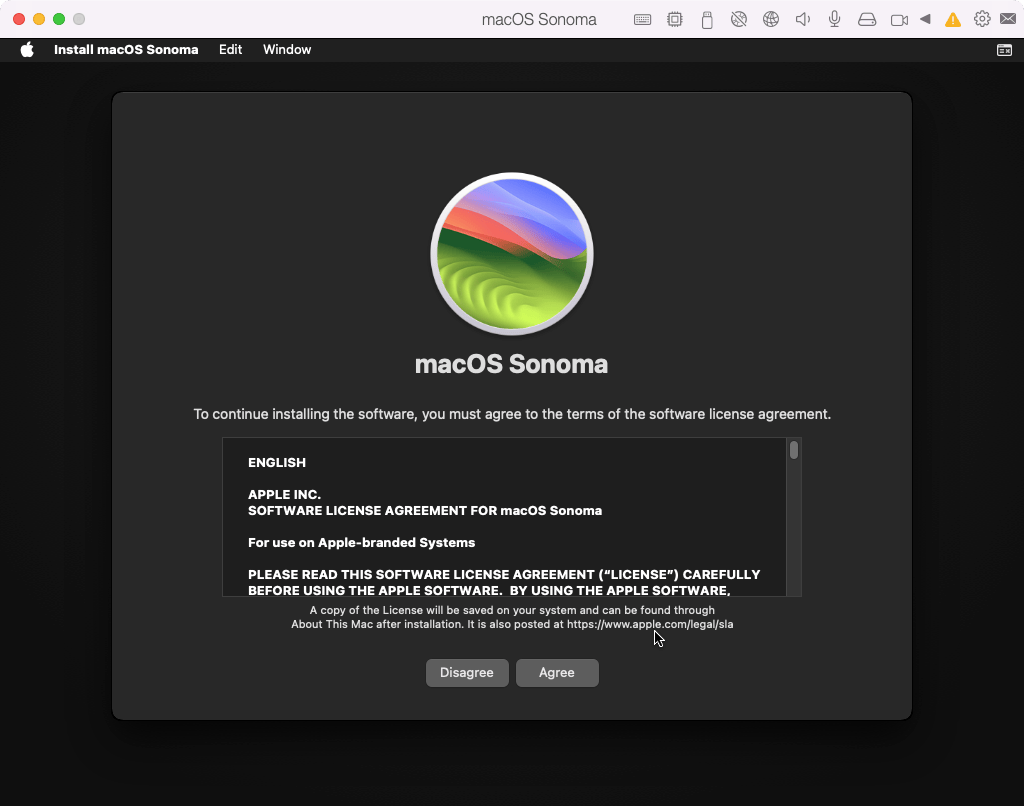The height and width of the screenshot is (806, 1024).
Task: Toggle the video camera icon
Action: 899,19
